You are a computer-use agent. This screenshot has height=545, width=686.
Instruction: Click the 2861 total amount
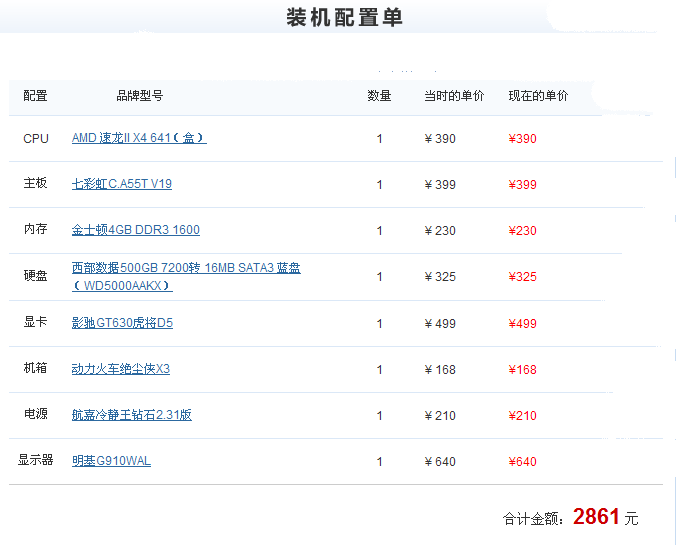coord(596,517)
